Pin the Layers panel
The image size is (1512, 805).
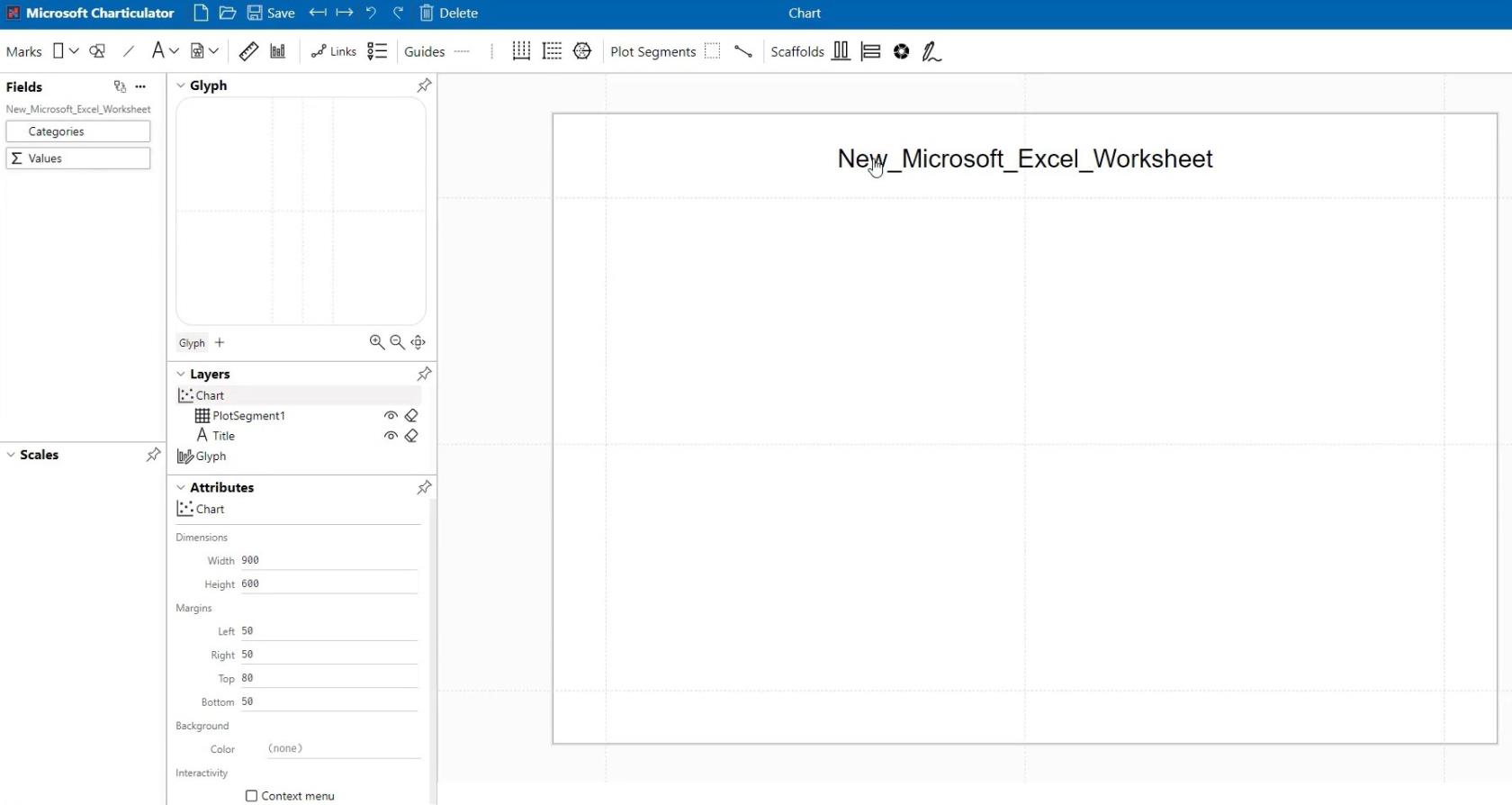424,374
